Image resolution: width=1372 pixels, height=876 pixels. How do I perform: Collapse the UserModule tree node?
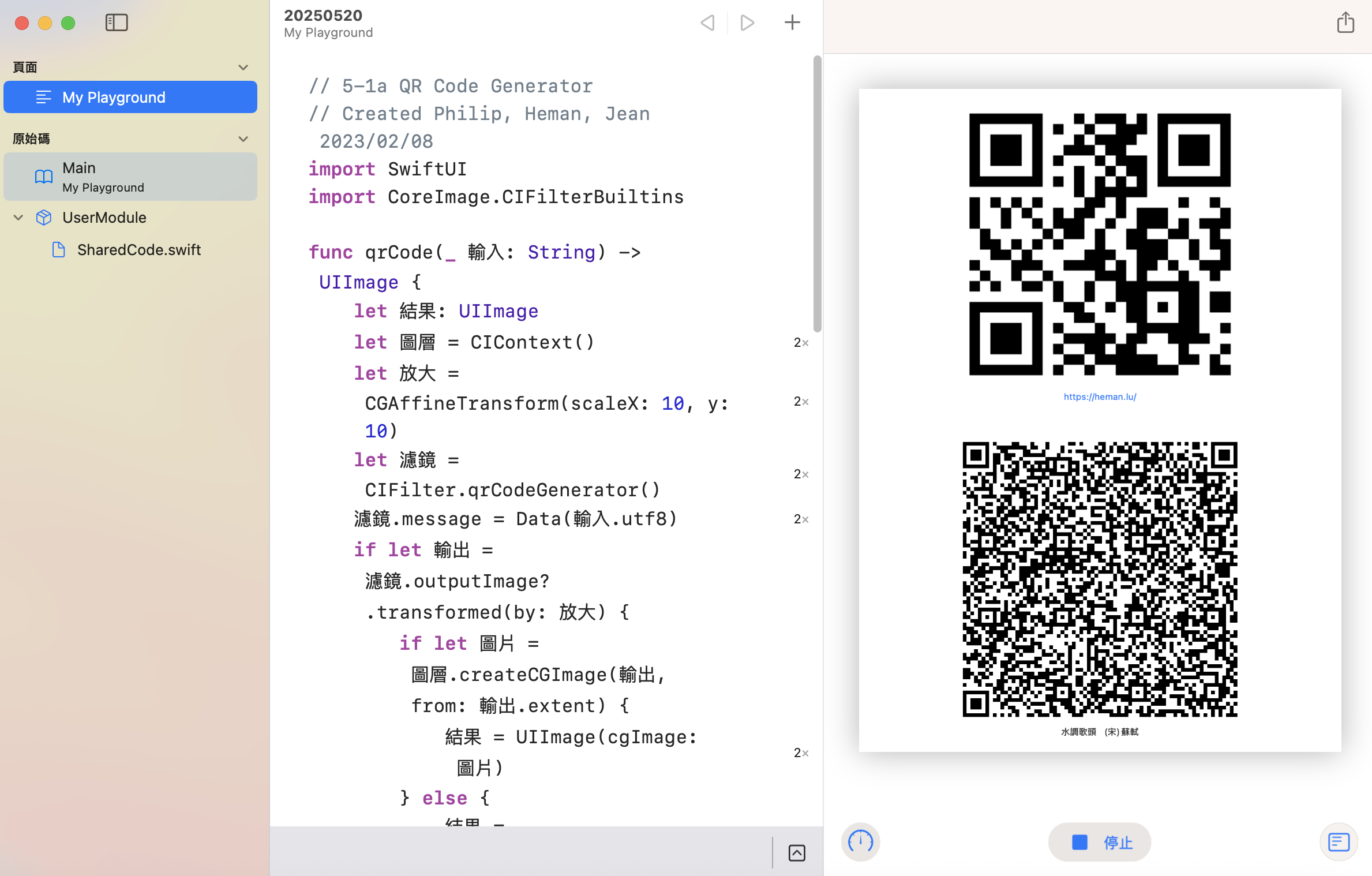point(18,218)
